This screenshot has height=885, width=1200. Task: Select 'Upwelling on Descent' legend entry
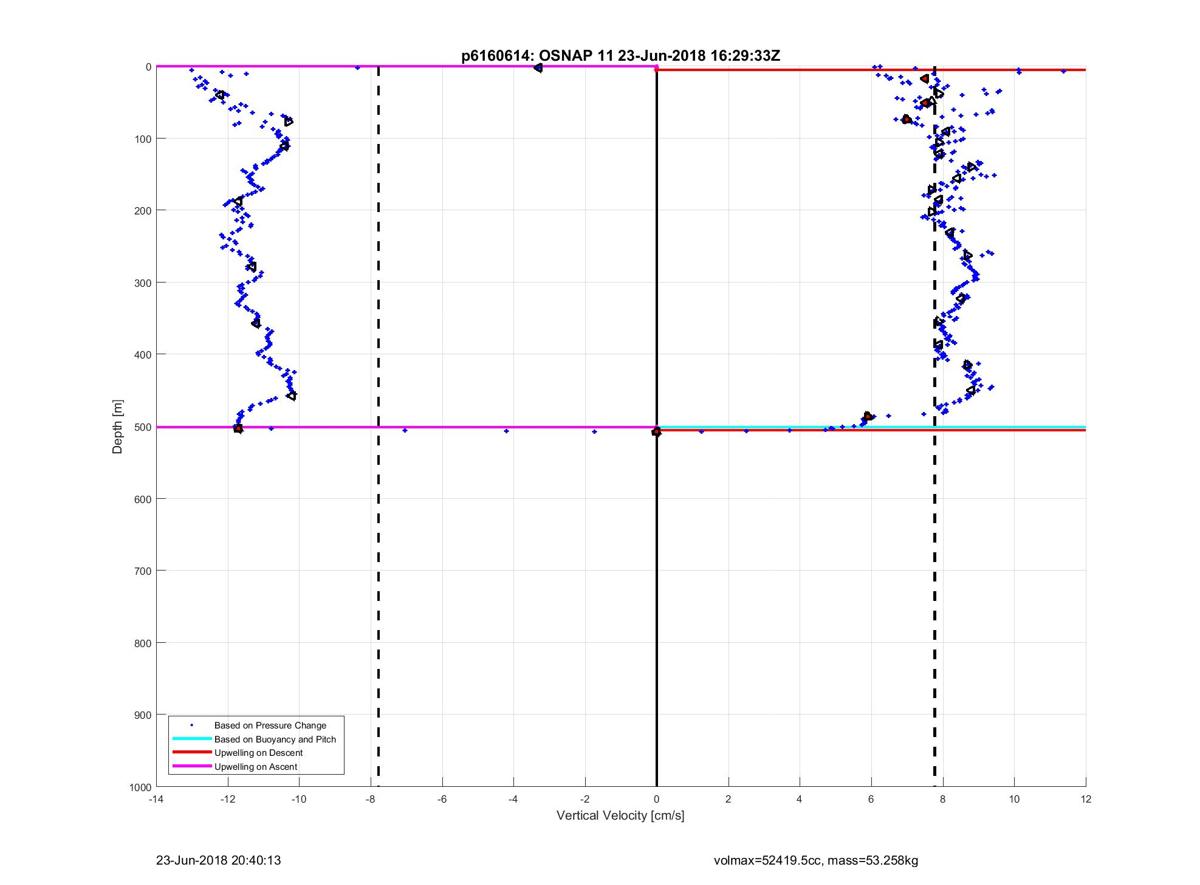(258, 752)
